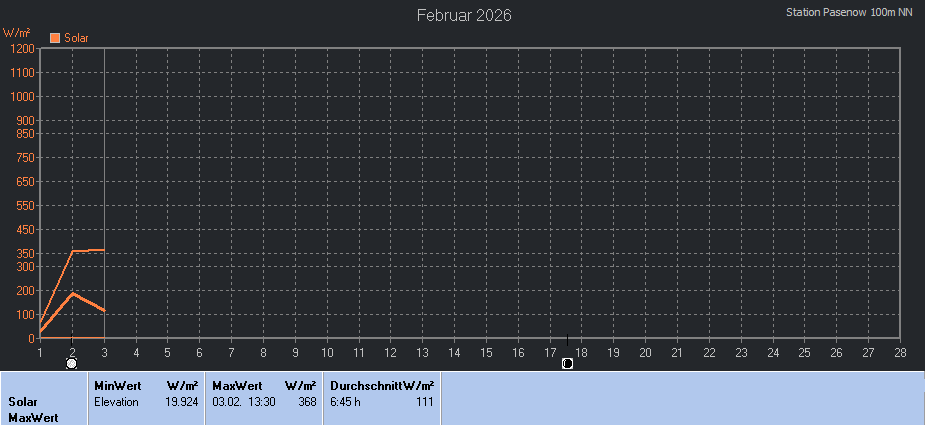Click the Durchschnitt column header
925x425 pixels.
[366, 385]
